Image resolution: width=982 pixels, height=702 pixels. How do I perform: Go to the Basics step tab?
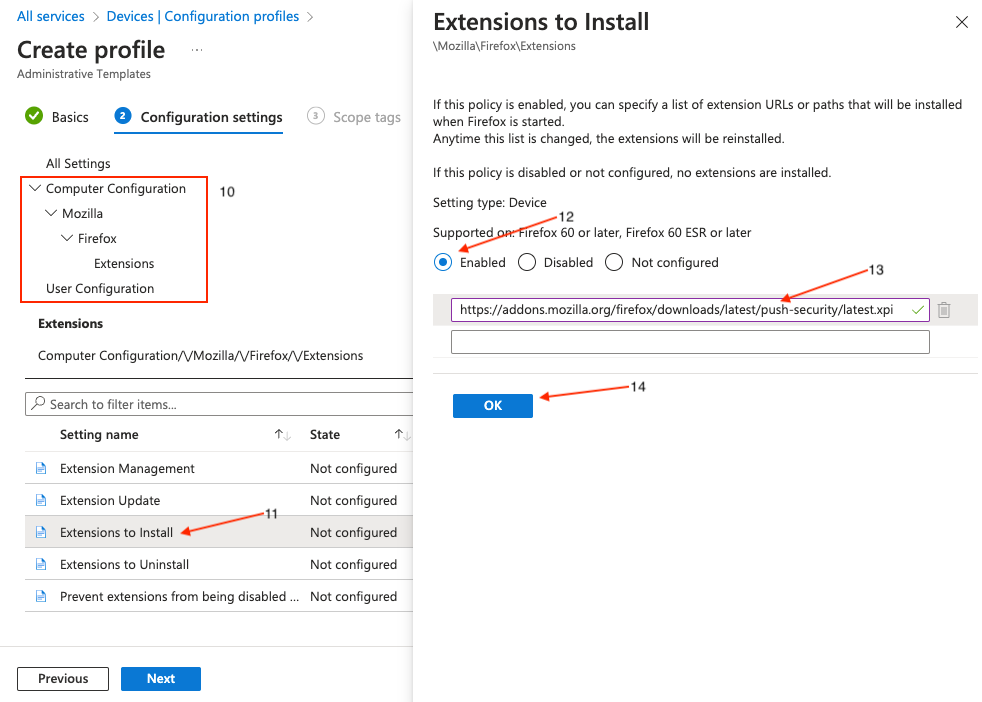point(57,117)
